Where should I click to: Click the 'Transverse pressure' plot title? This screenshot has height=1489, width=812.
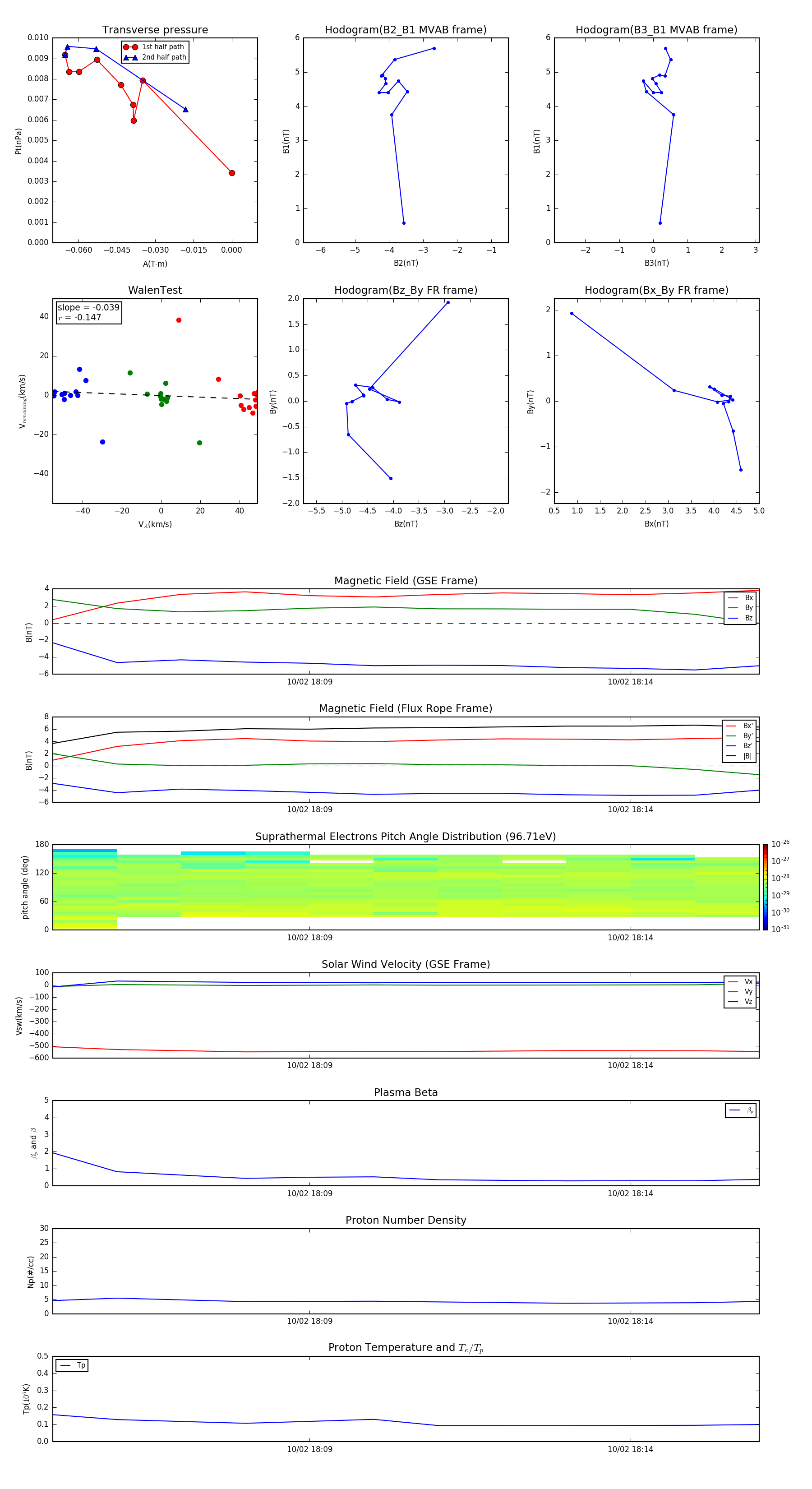tap(155, 29)
